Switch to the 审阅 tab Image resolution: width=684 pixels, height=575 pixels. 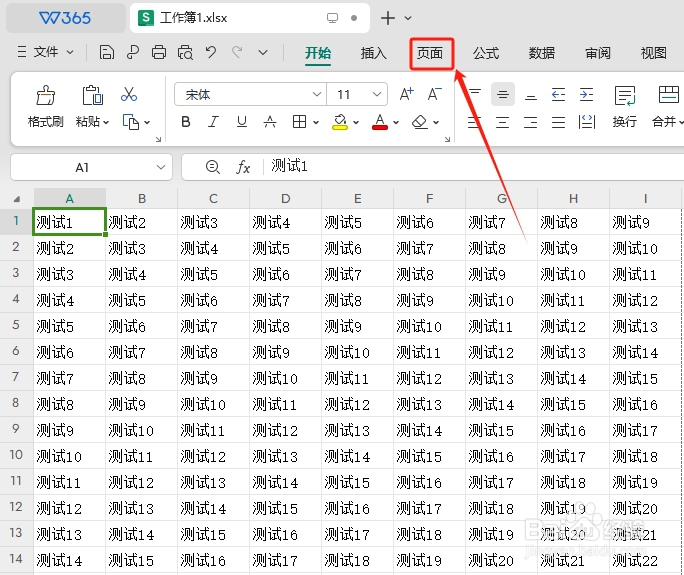point(598,53)
